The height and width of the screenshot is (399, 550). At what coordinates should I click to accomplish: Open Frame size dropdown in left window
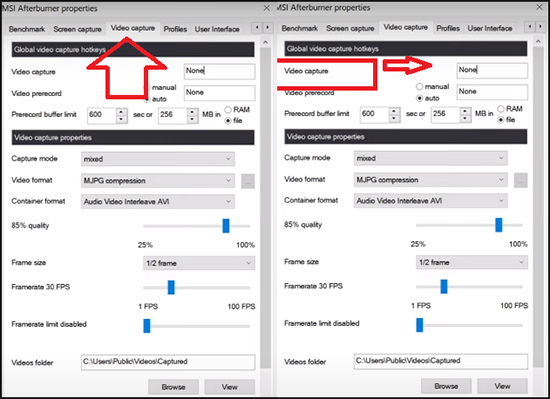(x=199, y=263)
